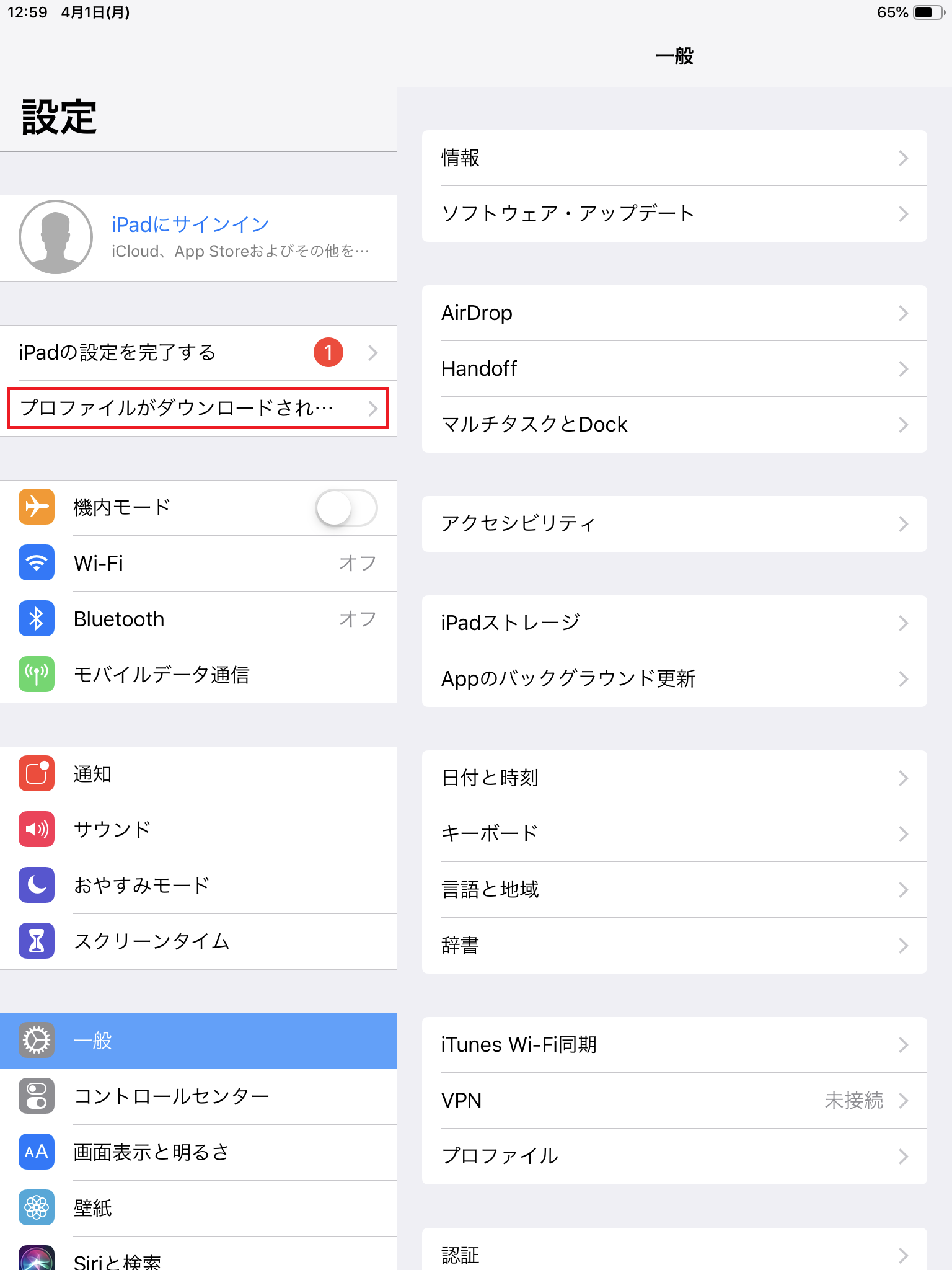Tap the red notification badge 1
This screenshot has width=952, height=1270.
coord(328,352)
